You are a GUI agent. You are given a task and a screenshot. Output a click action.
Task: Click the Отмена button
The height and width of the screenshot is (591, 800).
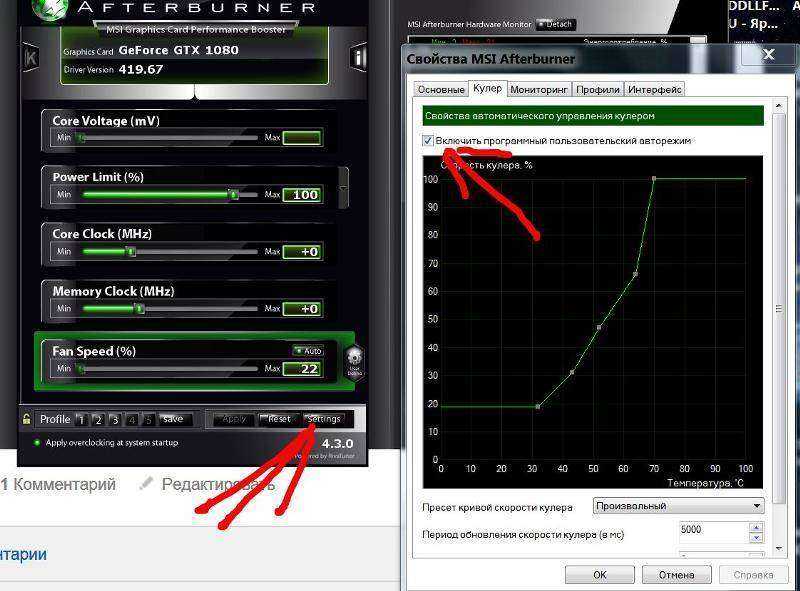[x=676, y=575]
